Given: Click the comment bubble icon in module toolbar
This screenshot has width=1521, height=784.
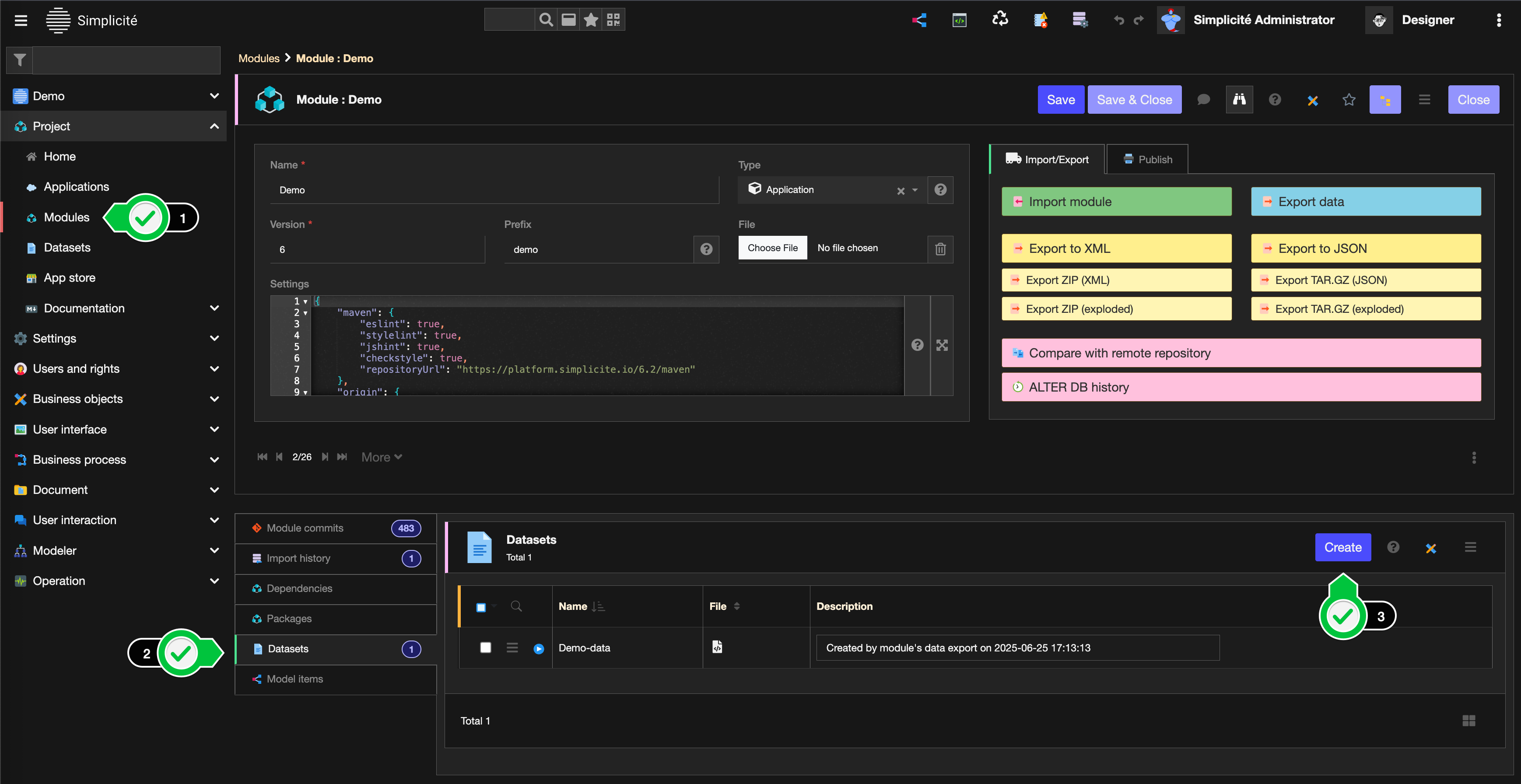Looking at the screenshot, I should [x=1203, y=100].
